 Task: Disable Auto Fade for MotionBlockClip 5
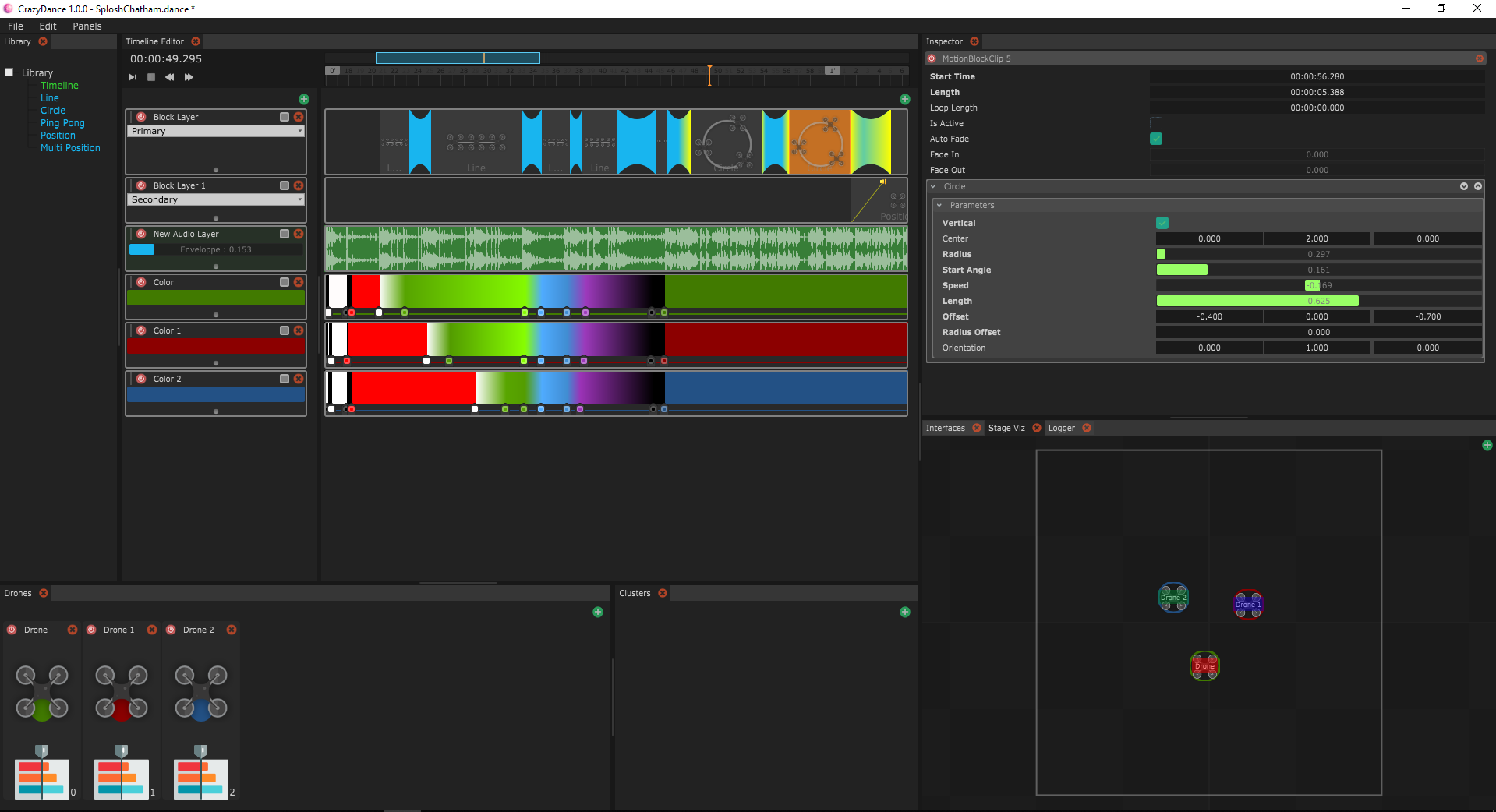pyautogui.click(x=1155, y=139)
